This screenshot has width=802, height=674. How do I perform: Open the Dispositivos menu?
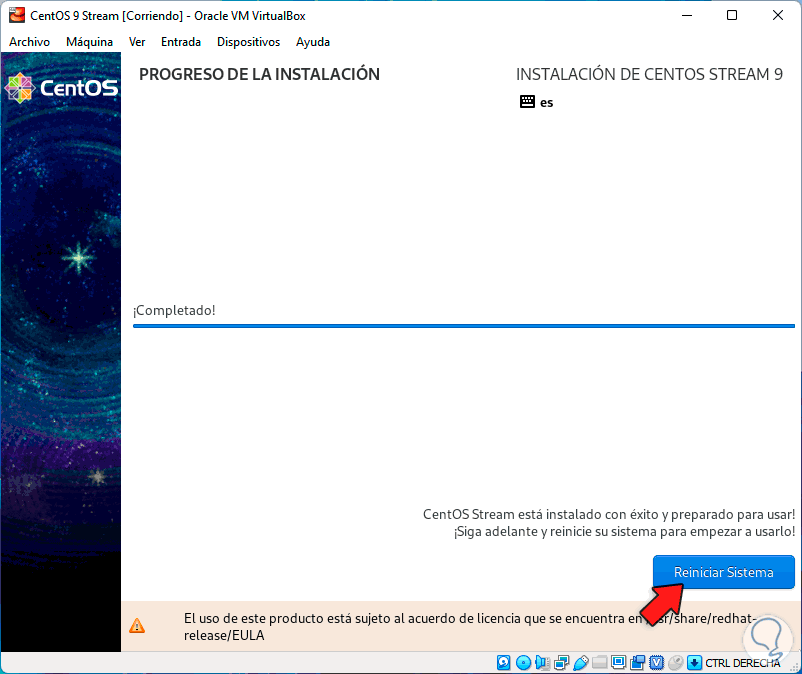point(249,42)
